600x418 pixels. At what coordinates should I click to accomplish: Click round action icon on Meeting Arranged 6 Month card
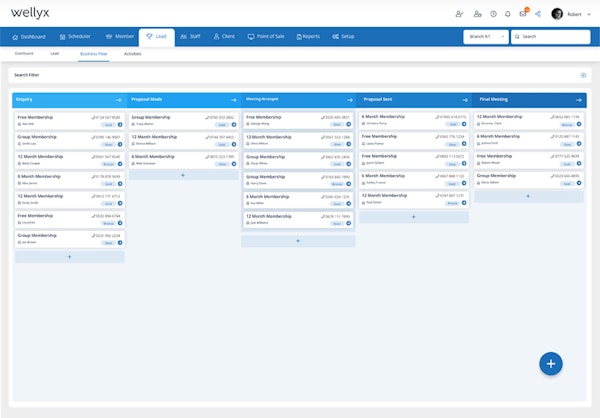[349, 204]
